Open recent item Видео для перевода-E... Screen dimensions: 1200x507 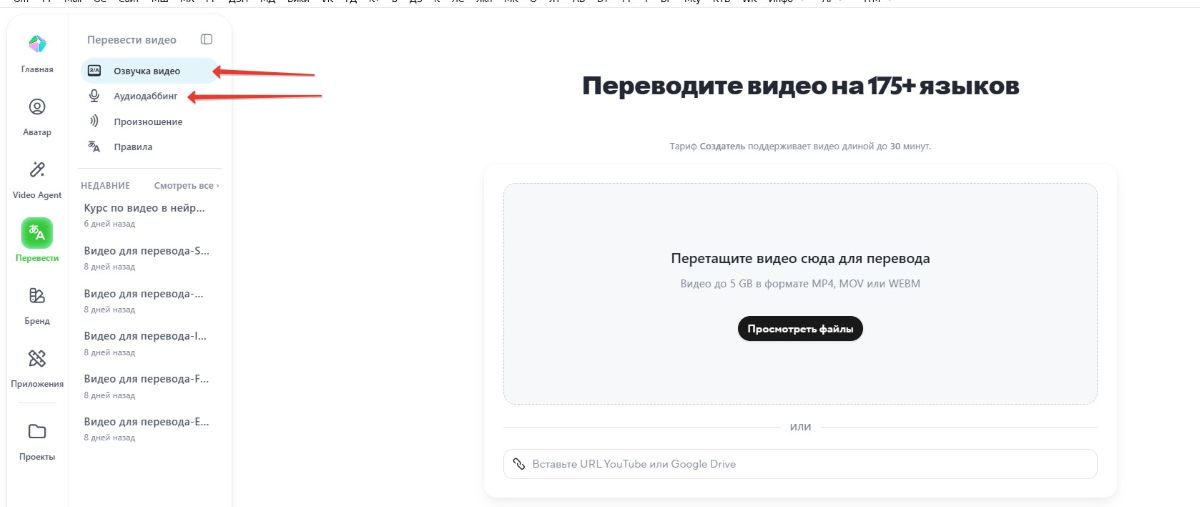148,429
